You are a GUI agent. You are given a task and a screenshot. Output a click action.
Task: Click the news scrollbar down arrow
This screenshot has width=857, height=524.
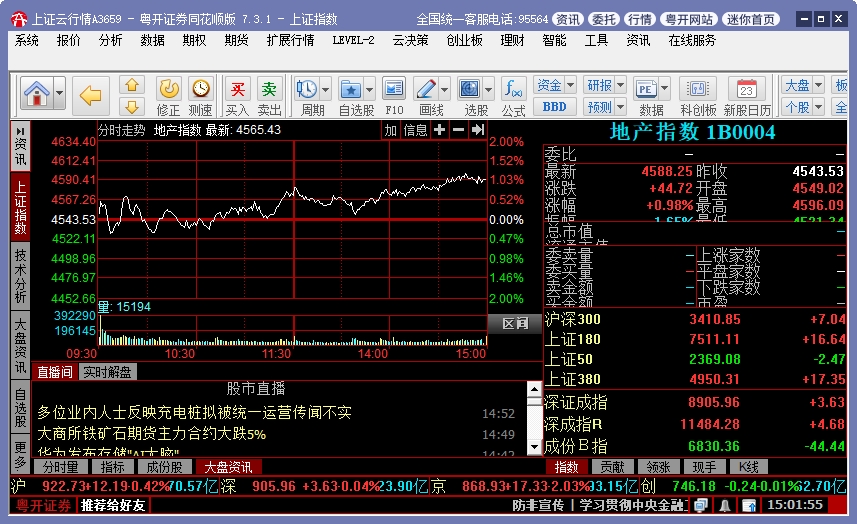[534, 448]
